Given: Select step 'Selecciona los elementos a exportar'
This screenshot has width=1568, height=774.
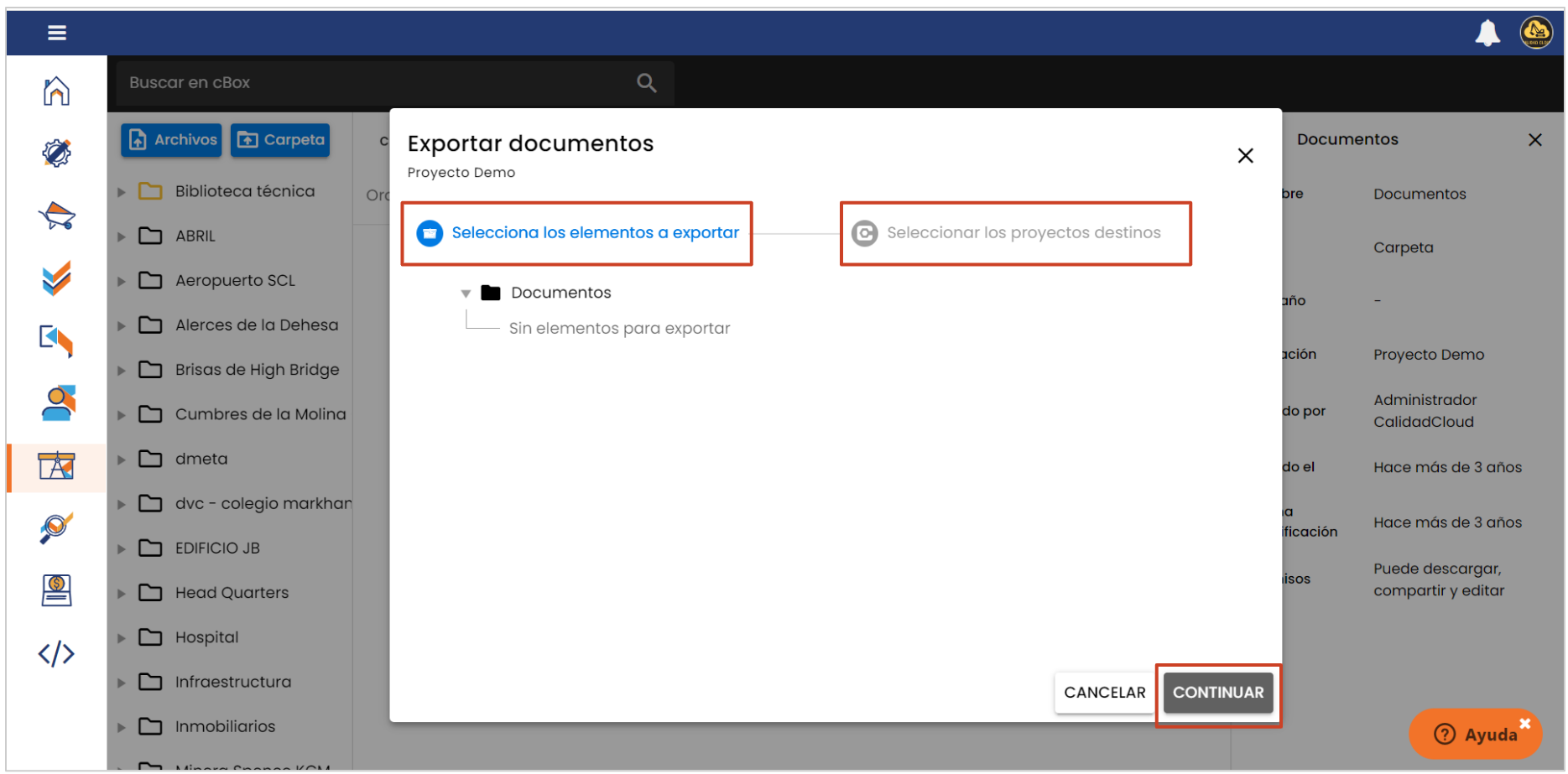Looking at the screenshot, I should click(x=577, y=233).
